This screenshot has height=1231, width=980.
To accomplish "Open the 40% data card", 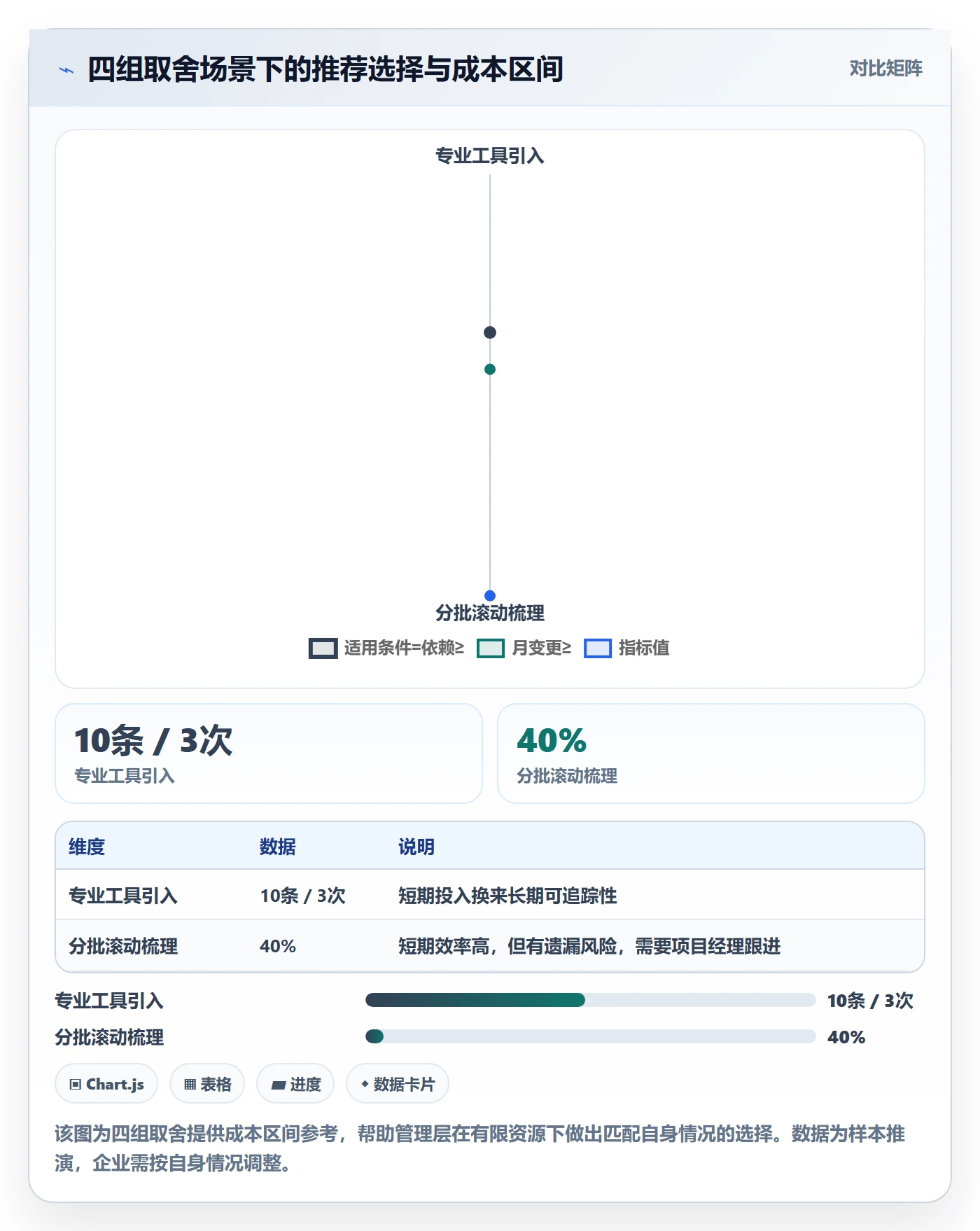I will point(711,753).
